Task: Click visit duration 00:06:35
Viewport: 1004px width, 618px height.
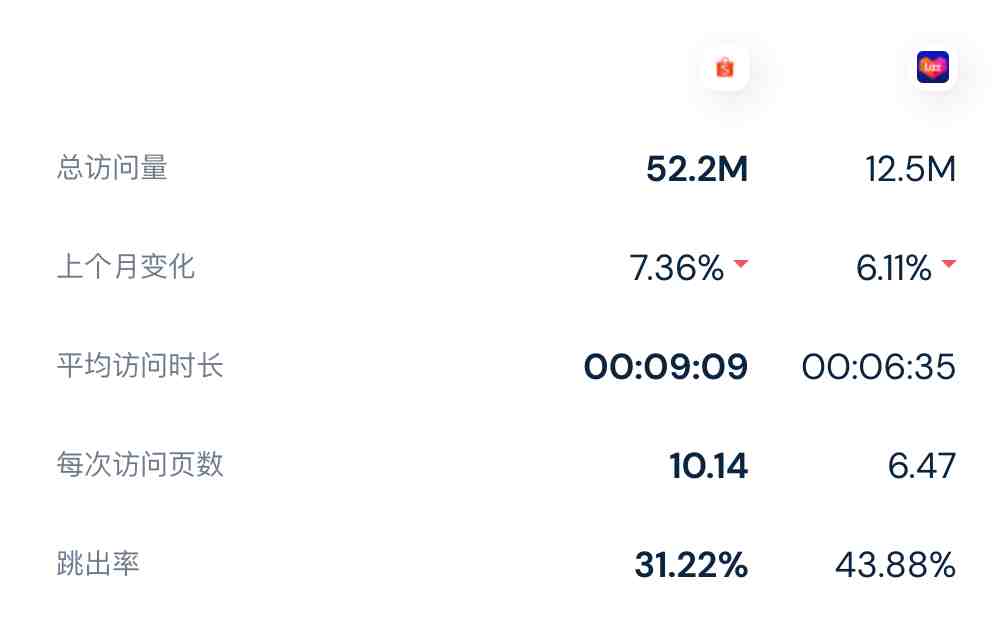Action: (878, 367)
